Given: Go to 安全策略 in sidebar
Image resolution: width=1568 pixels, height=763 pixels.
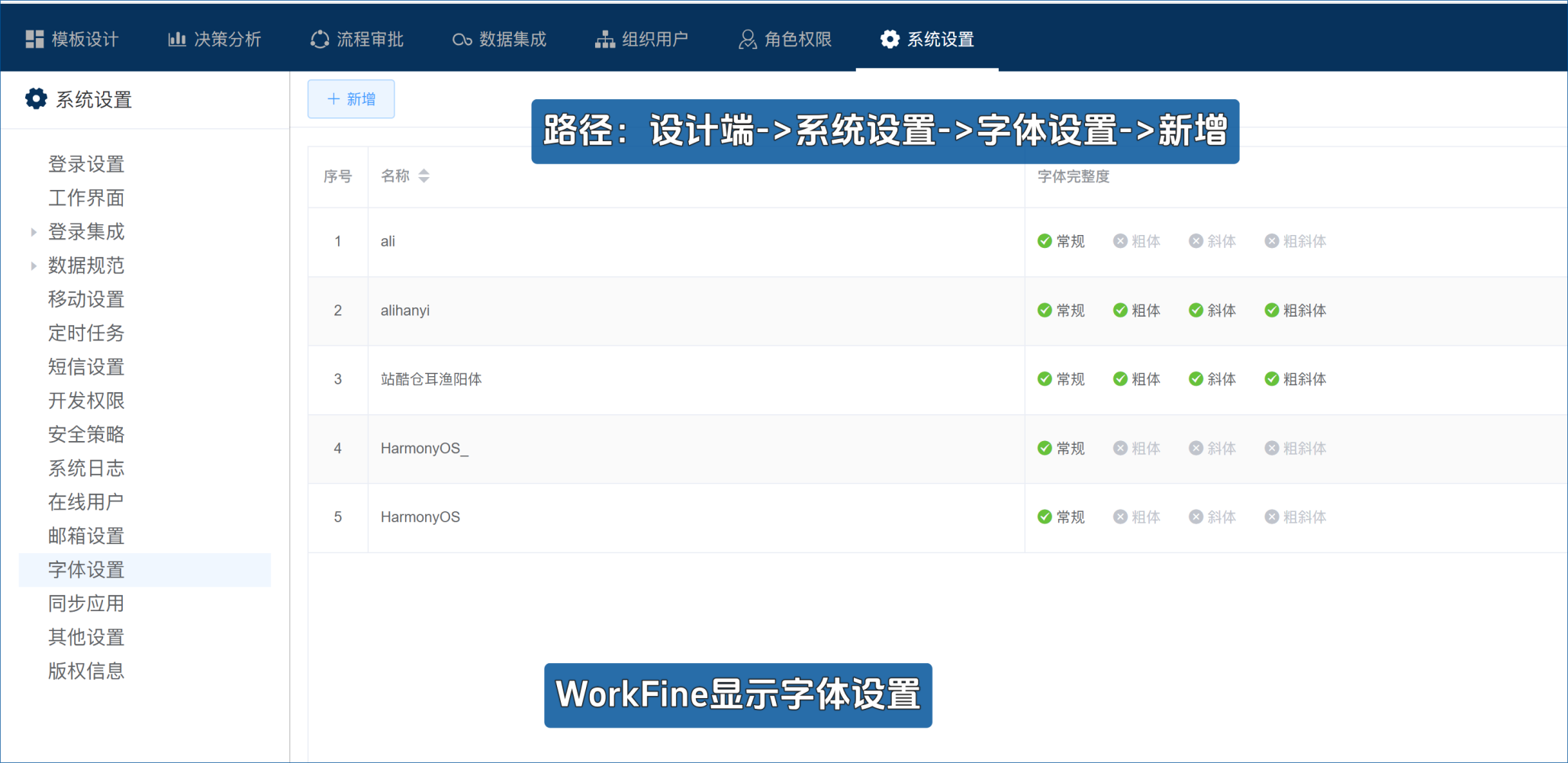Looking at the screenshot, I should [x=86, y=434].
